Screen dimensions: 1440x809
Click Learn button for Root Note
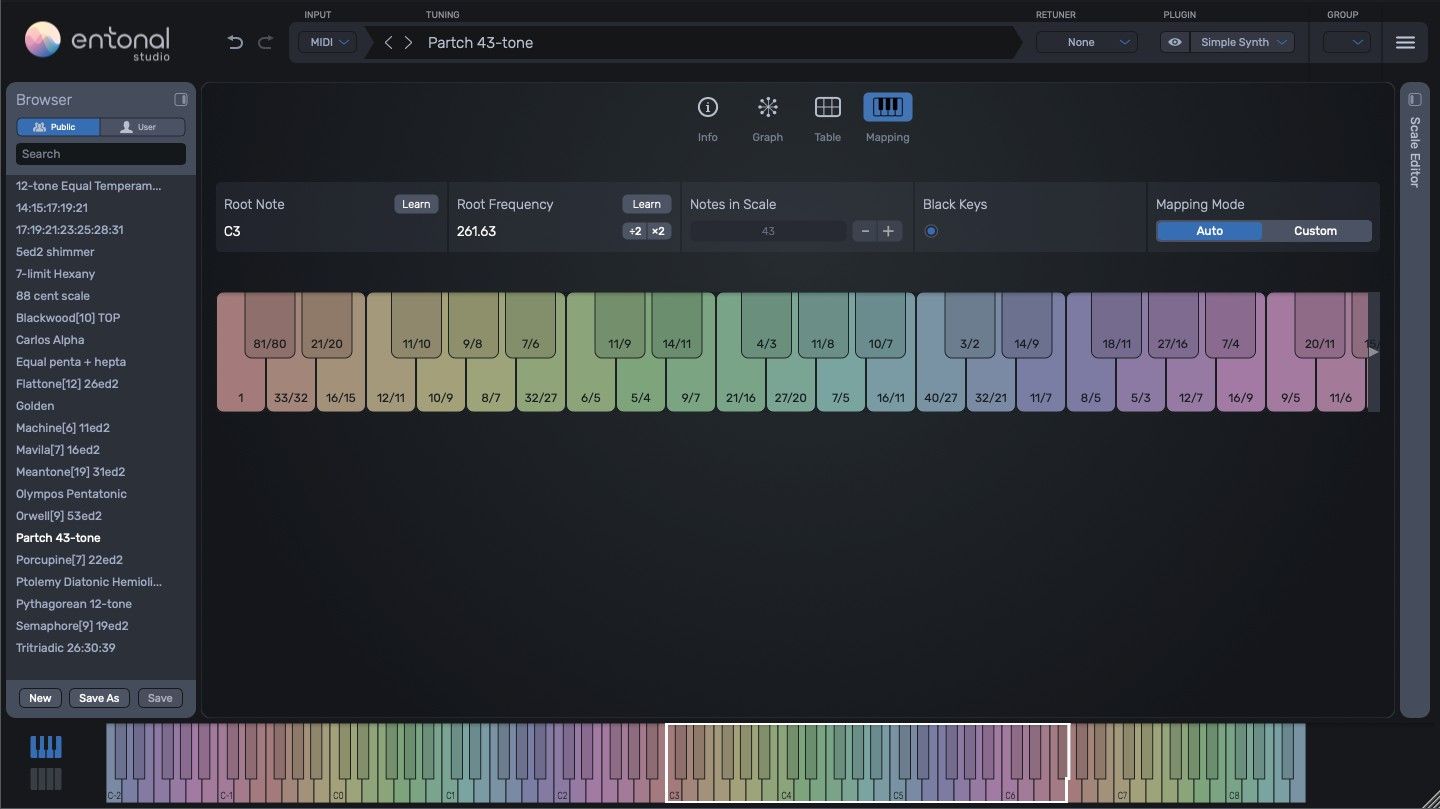(416, 204)
